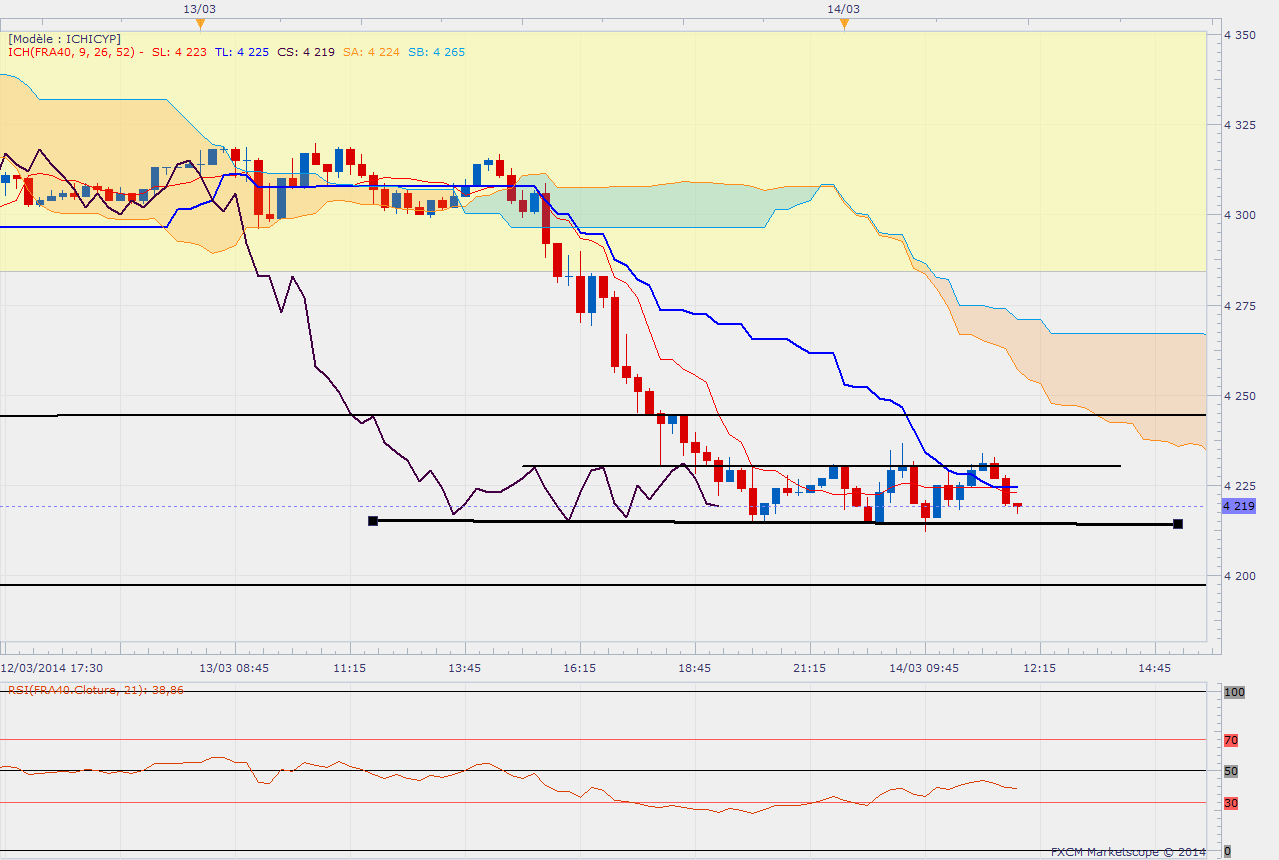Image resolution: width=1279 pixels, height=860 pixels.
Task: Select the "[Modèle : ICHICYP]" template label
Action: point(64,38)
